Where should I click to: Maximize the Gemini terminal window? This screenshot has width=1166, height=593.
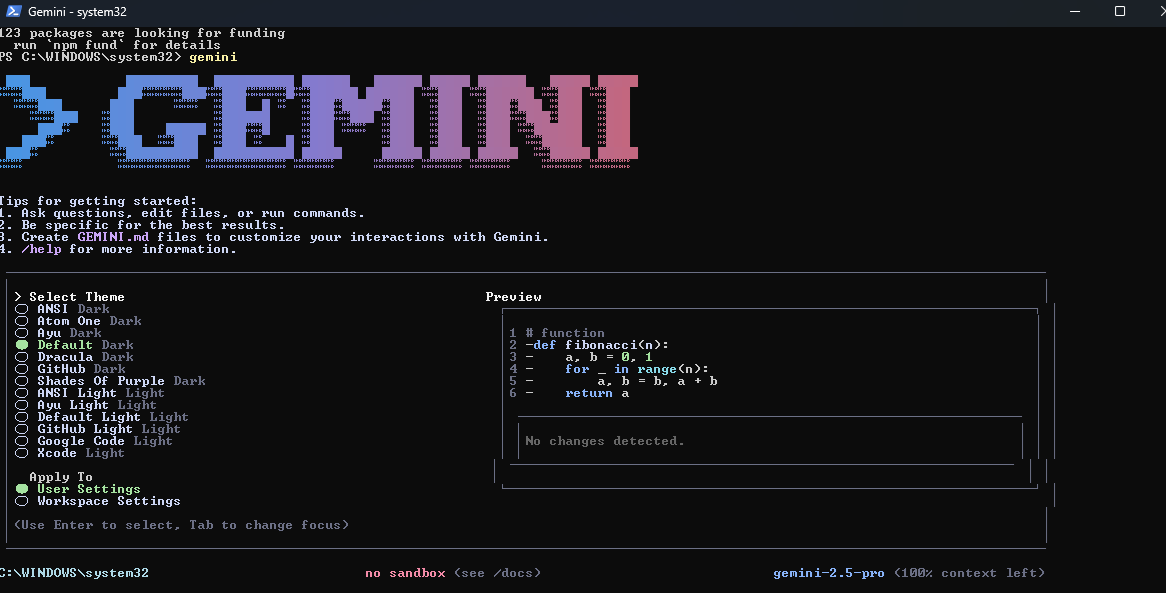1120,11
